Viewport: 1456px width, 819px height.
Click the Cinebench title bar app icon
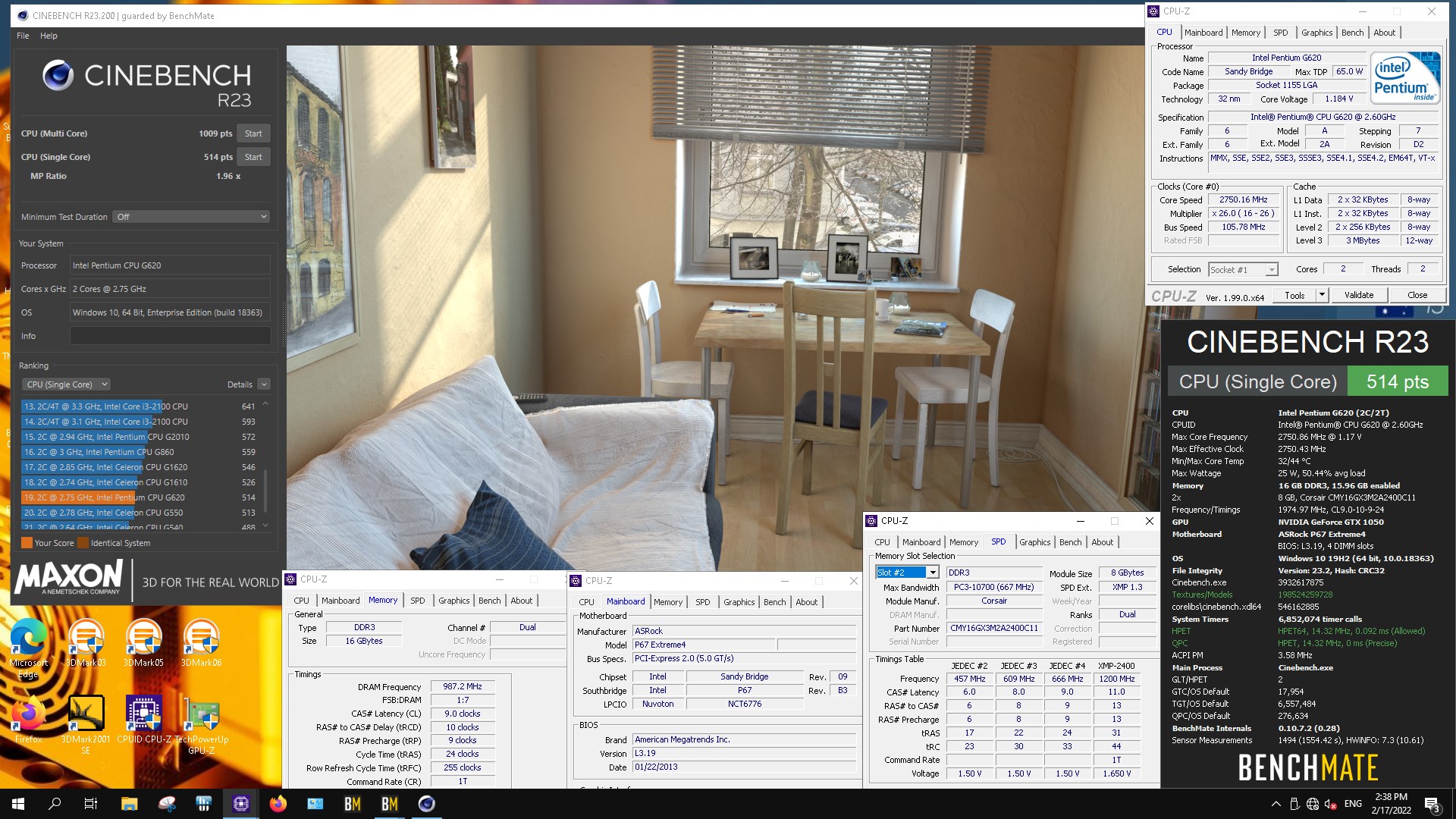tap(22, 15)
